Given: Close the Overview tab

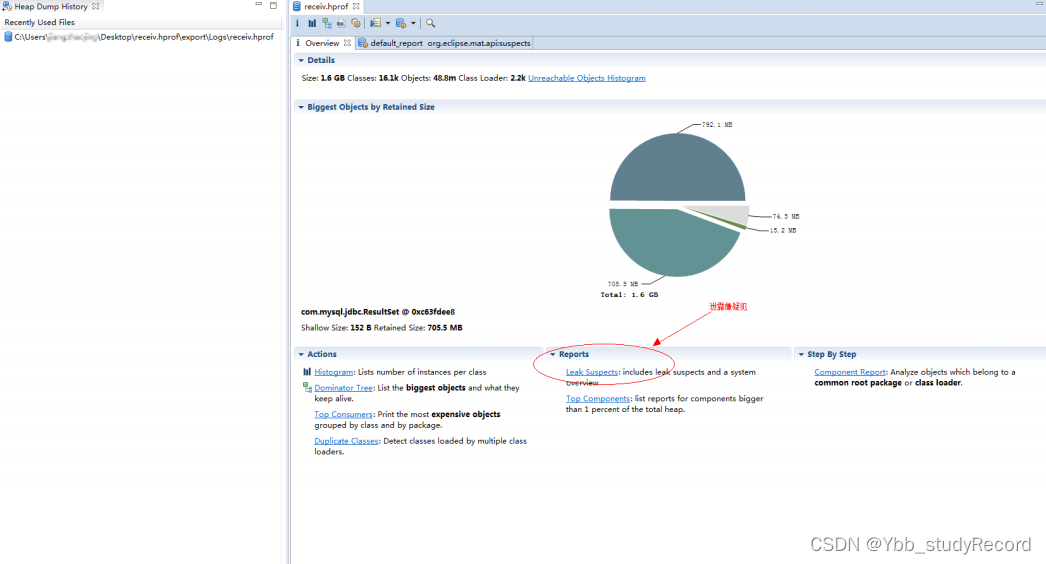Looking at the screenshot, I should point(347,43).
